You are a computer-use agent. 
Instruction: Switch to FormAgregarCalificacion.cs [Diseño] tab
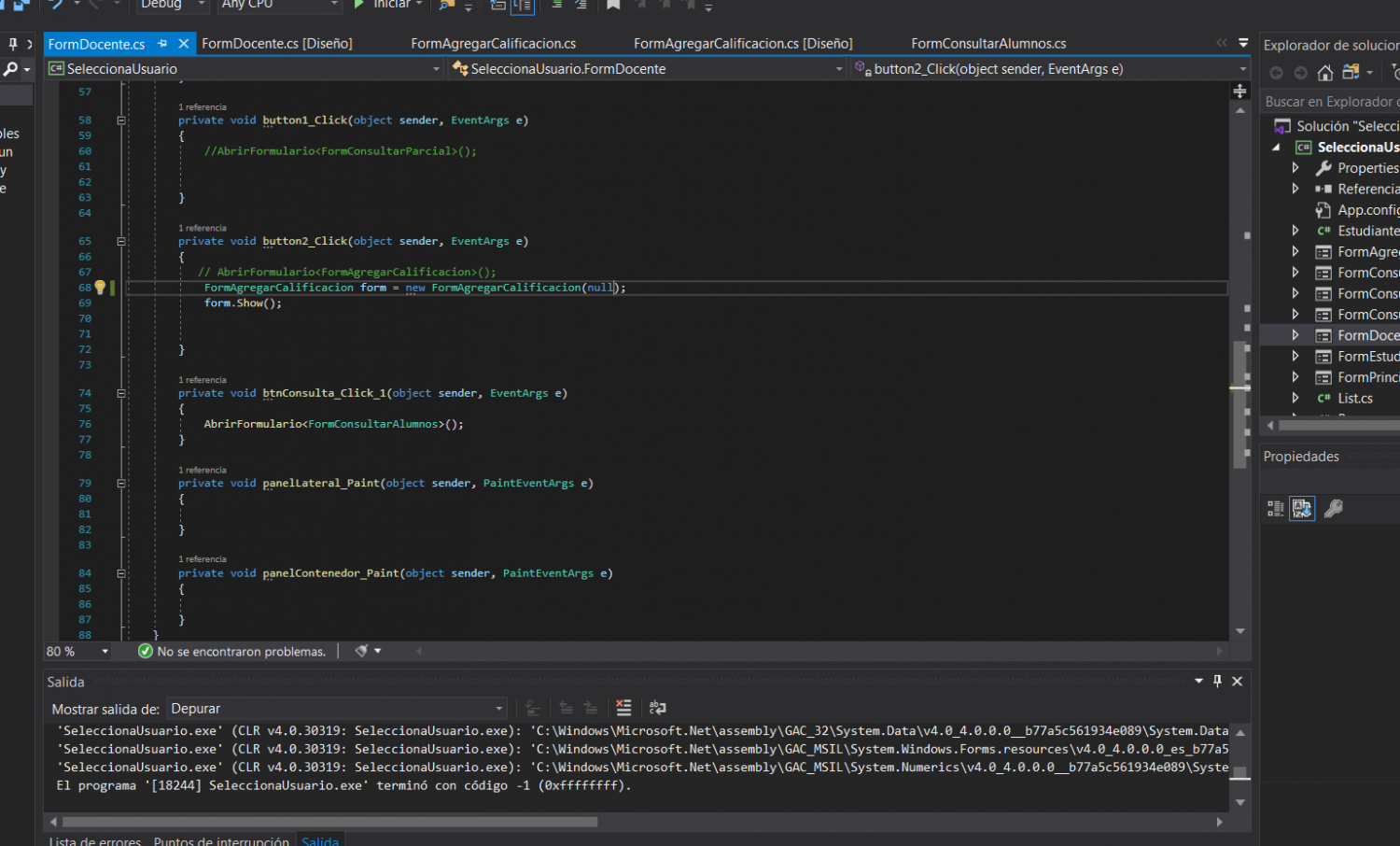tap(743, 44)
